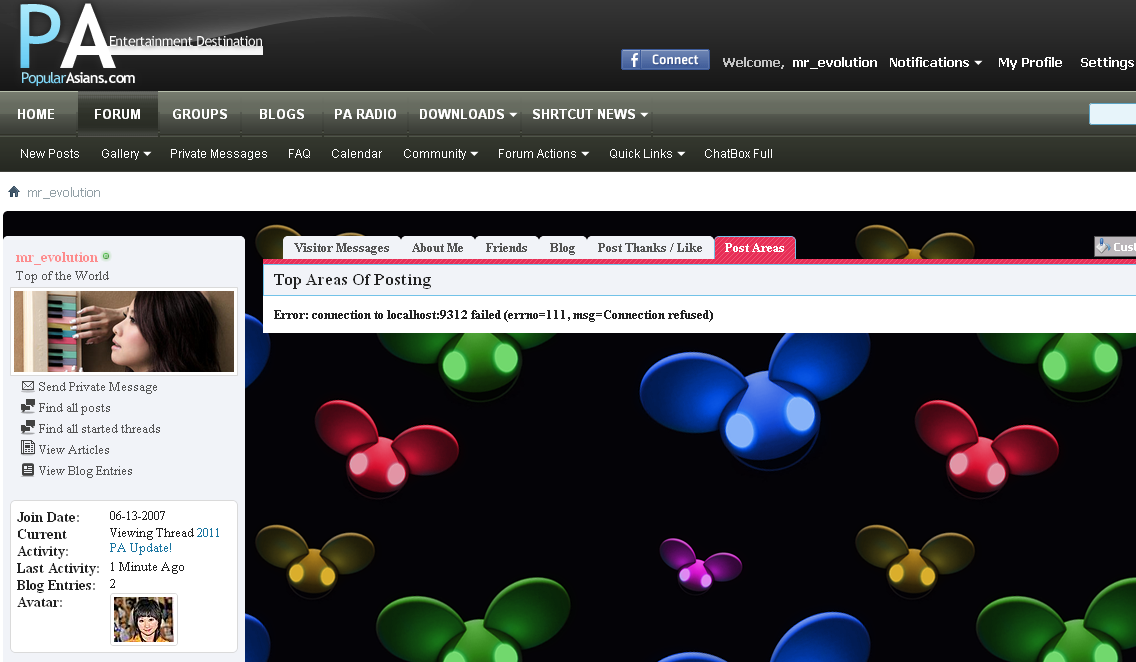Screen dimensions: 1136x662
Task: Open the Forum Actions dropdown
Action: tap(543, 154)
